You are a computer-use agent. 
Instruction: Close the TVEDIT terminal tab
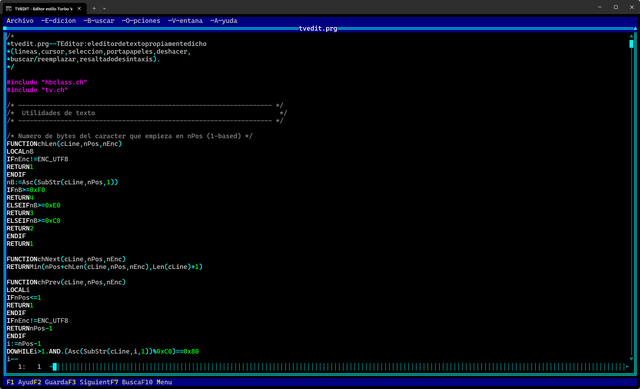pos(79,8)
